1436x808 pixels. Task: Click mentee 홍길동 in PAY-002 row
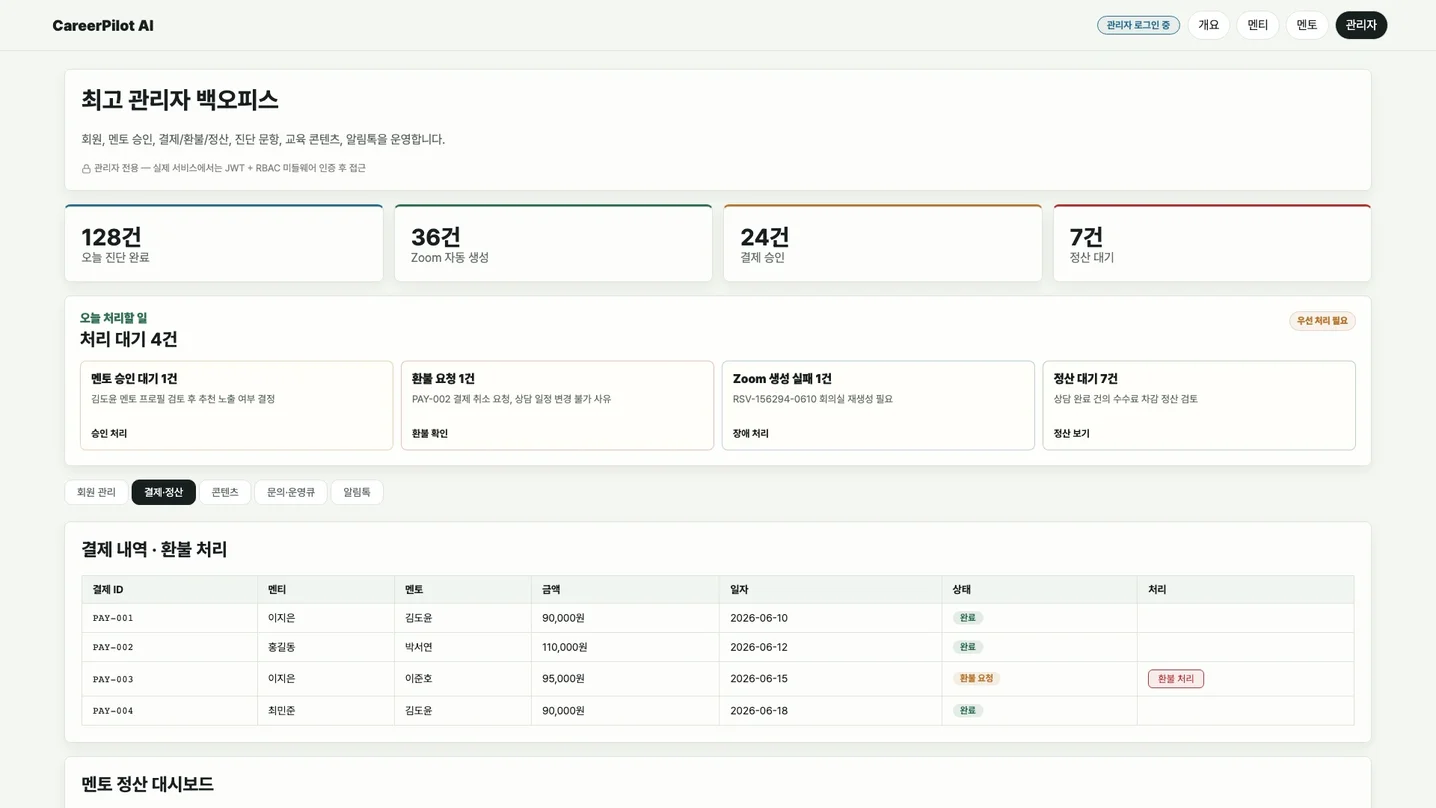click(282, 647)
